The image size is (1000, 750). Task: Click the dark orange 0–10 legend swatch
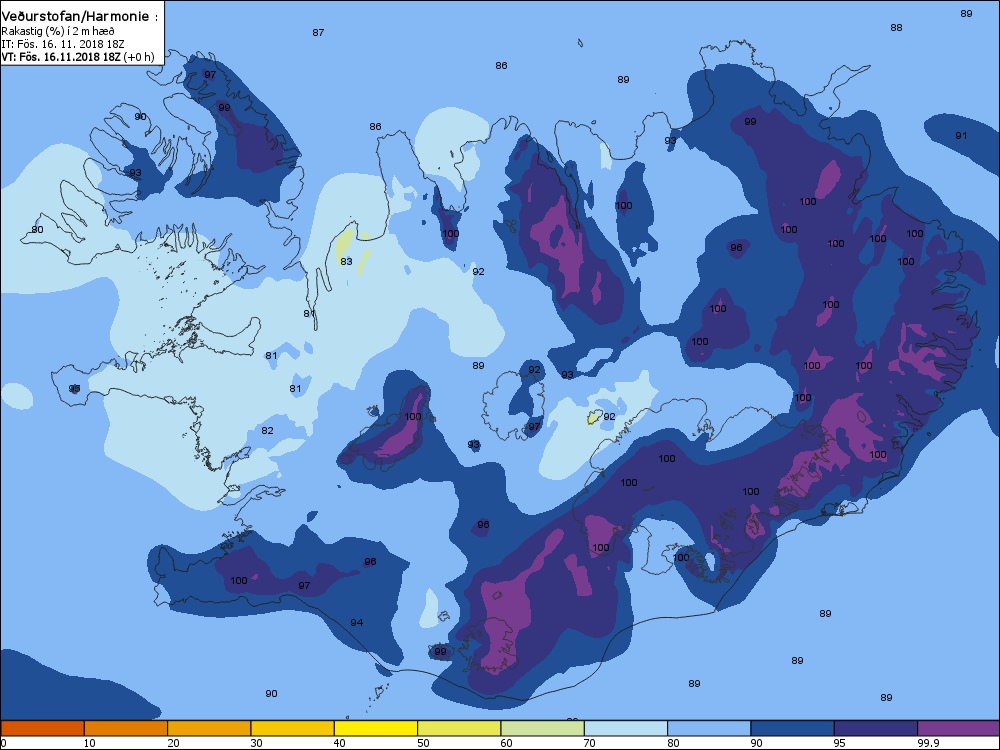[x=42, y=728]
